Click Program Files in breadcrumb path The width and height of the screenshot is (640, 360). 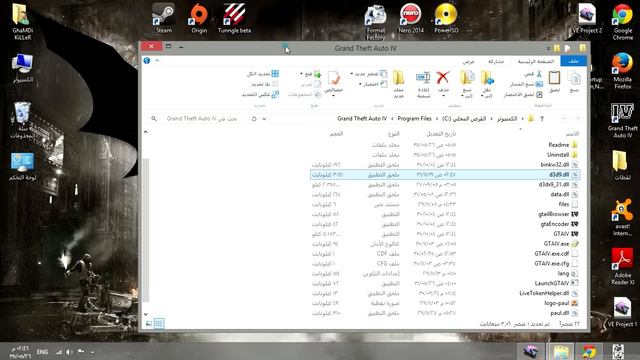pos(414,119)
